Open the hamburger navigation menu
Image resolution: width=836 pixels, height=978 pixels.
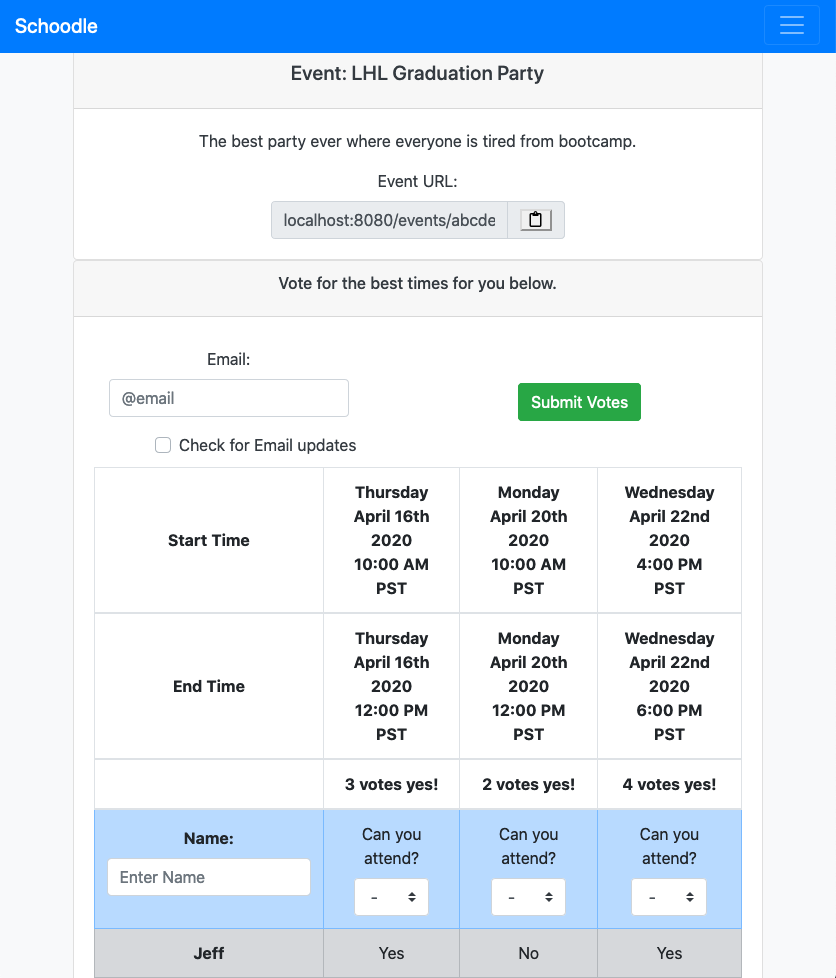(791, 26)
